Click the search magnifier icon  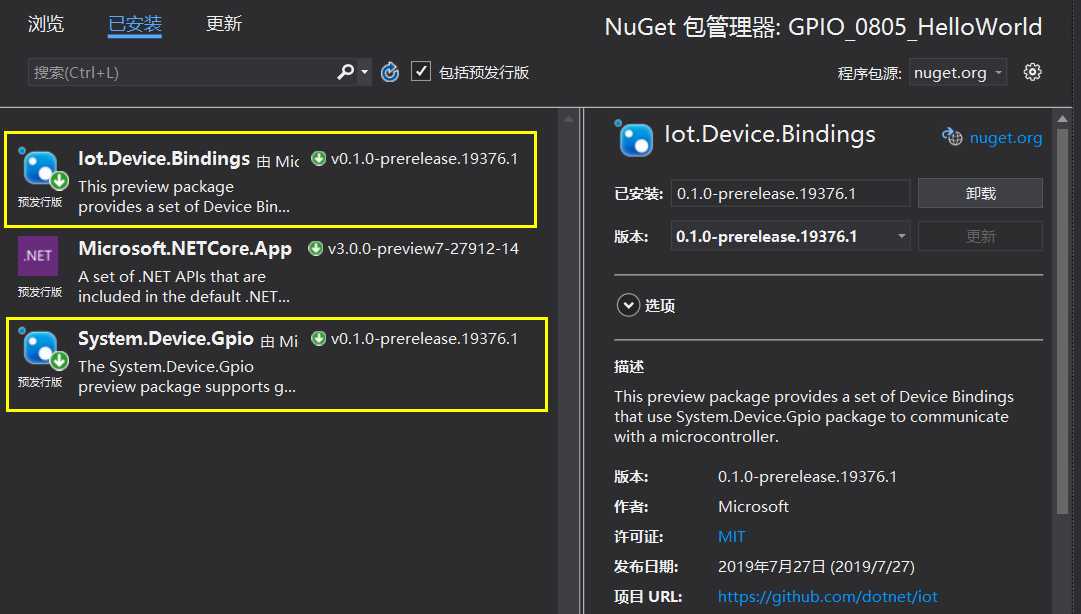pyautogui.click(x=345, y=72)
